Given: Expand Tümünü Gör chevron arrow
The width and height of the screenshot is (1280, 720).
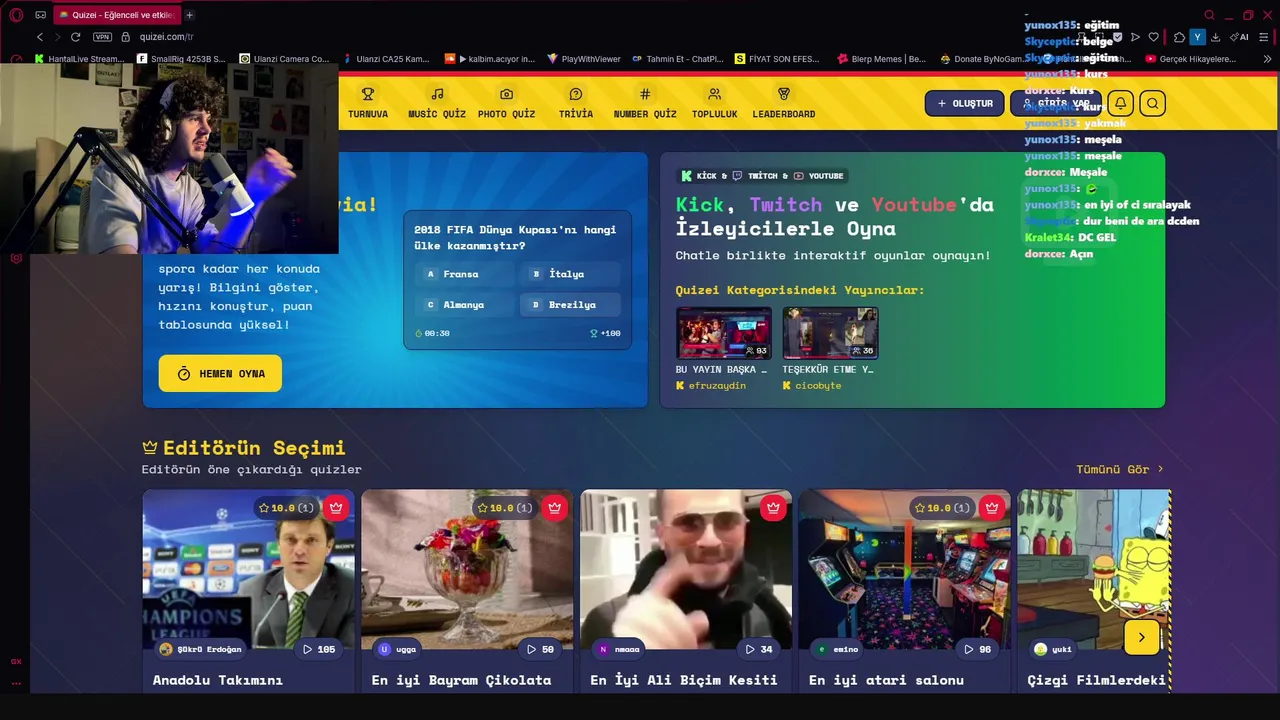Looking at the screenshot, I should click(1160, 469).
